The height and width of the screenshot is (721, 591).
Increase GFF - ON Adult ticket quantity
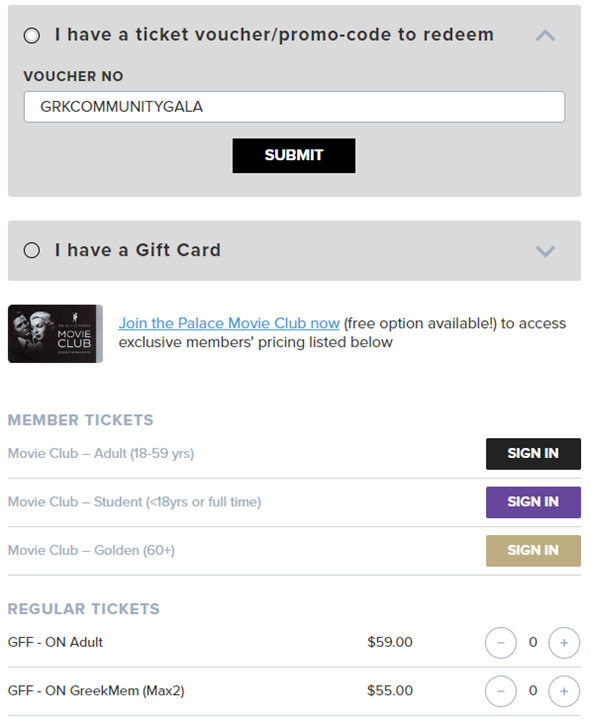coord(564,643)
